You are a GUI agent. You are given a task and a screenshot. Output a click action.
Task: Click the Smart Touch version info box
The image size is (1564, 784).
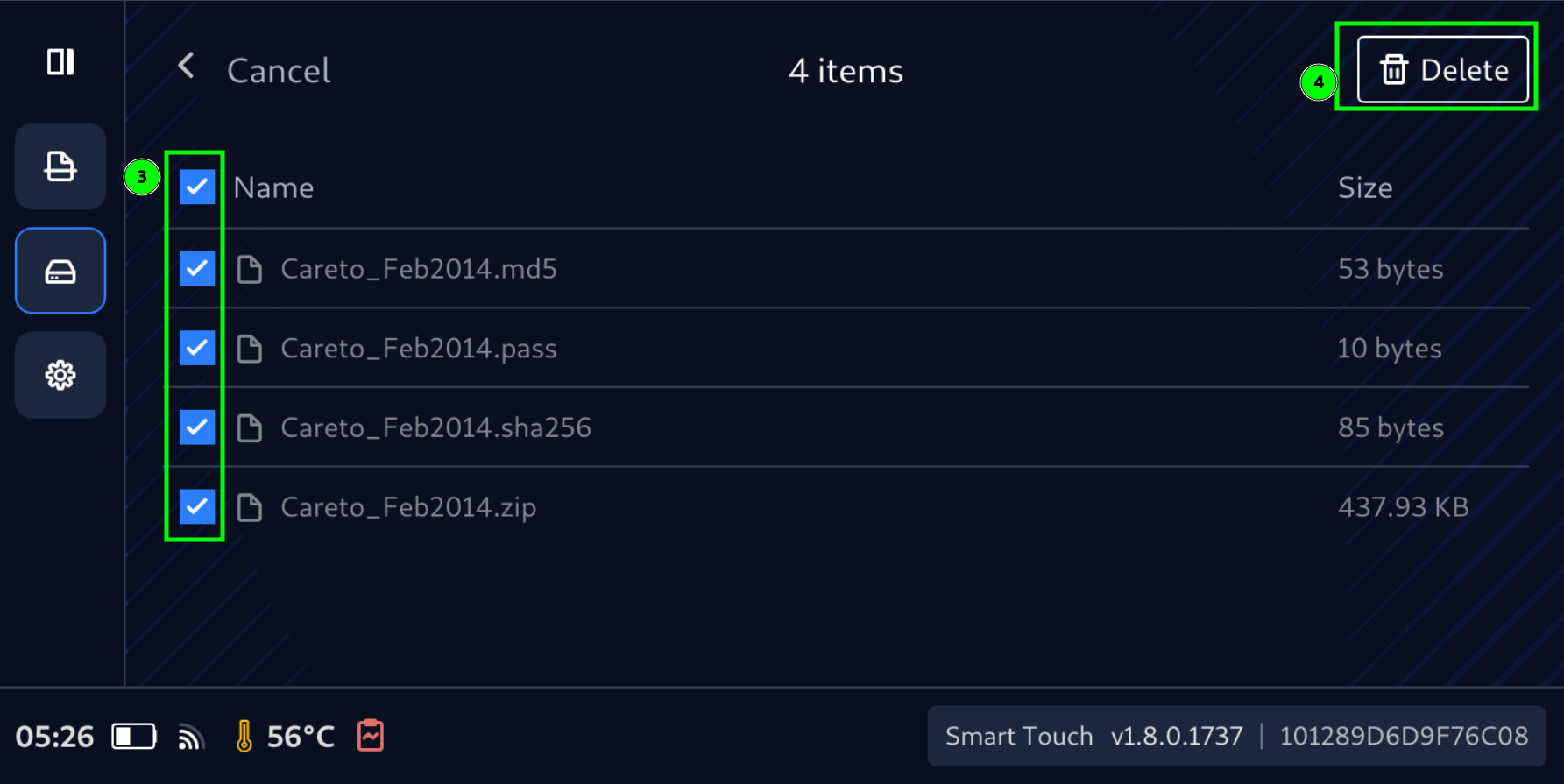tap(1236, 737)
